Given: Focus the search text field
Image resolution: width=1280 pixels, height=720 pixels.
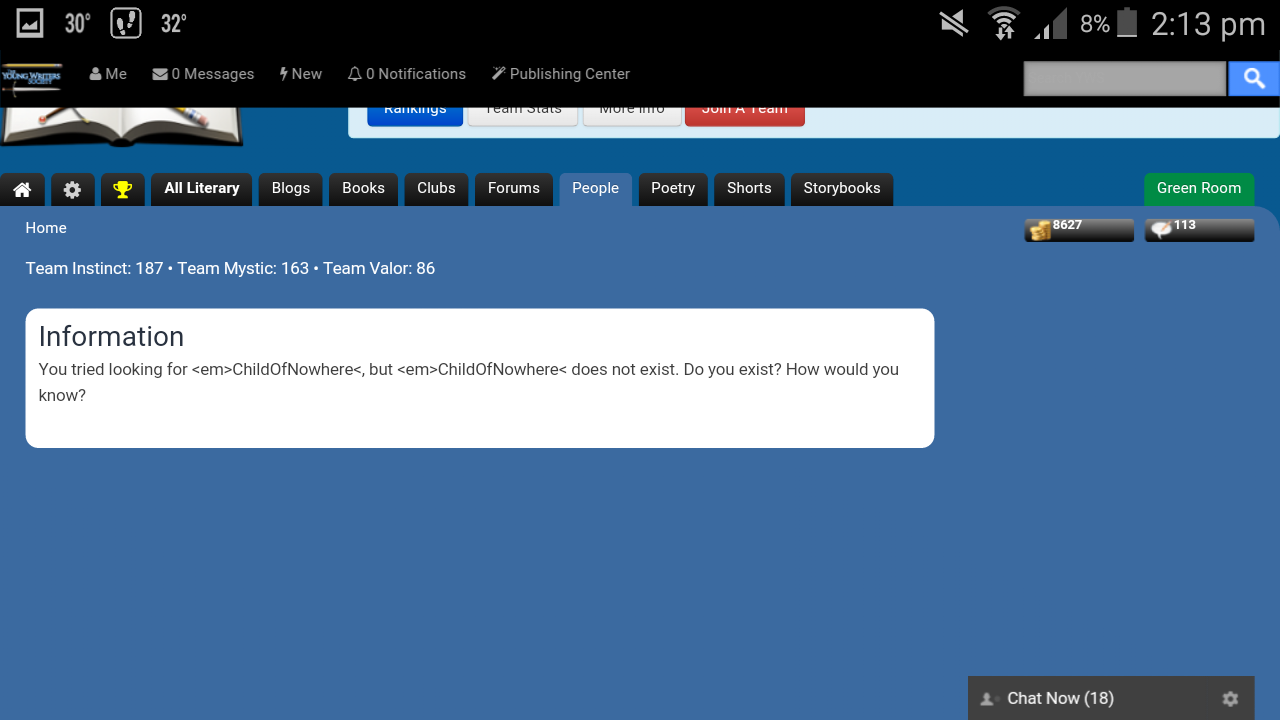Looking at the screenshot, I should [1125, 78].
